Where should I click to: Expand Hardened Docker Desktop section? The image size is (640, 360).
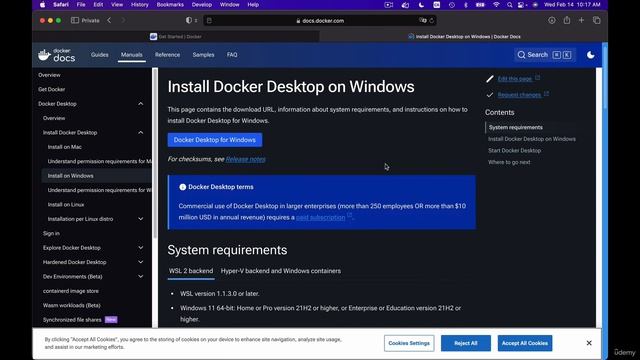(140, 262)
